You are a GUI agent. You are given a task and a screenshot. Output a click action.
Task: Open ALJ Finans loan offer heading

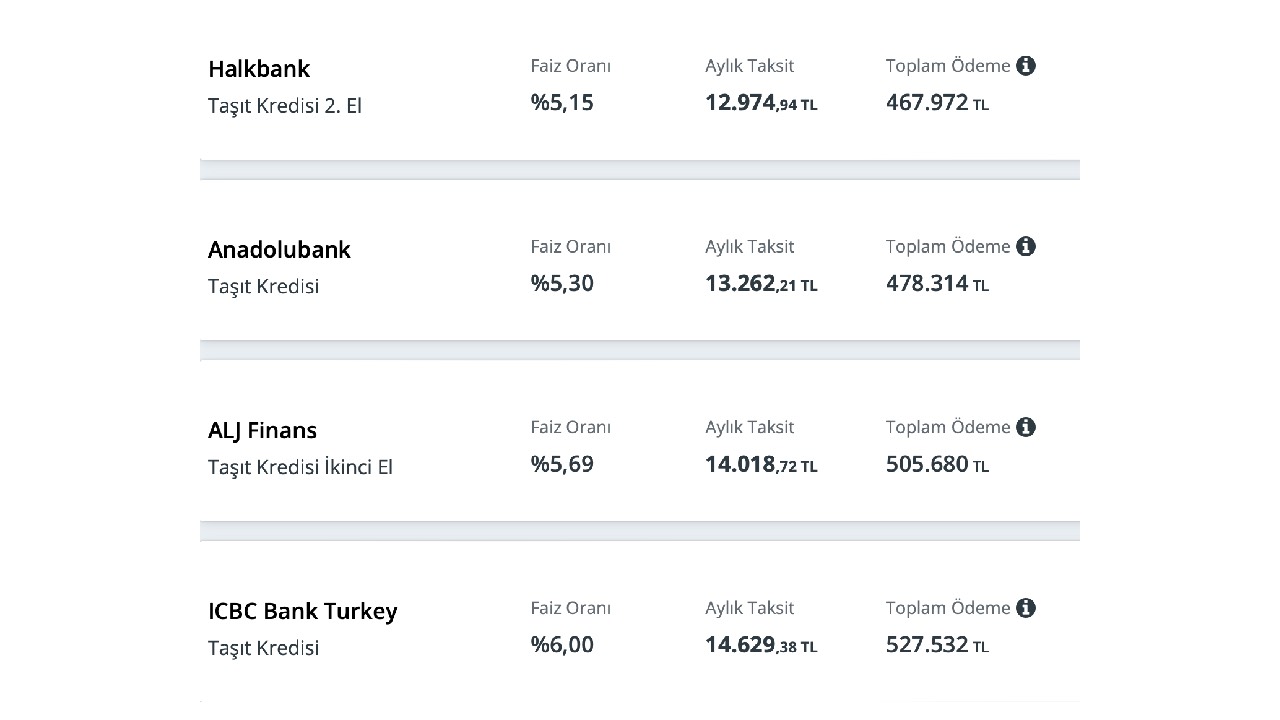click(x=262, y=431)
